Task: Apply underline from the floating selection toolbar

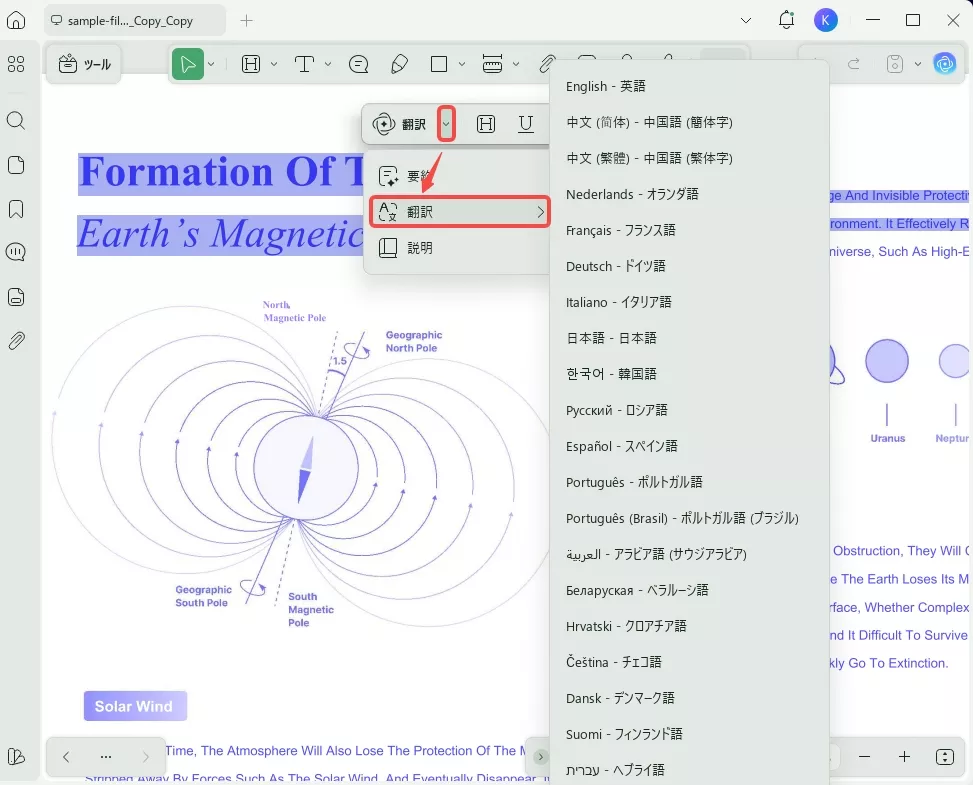Action: pos(526,124)
